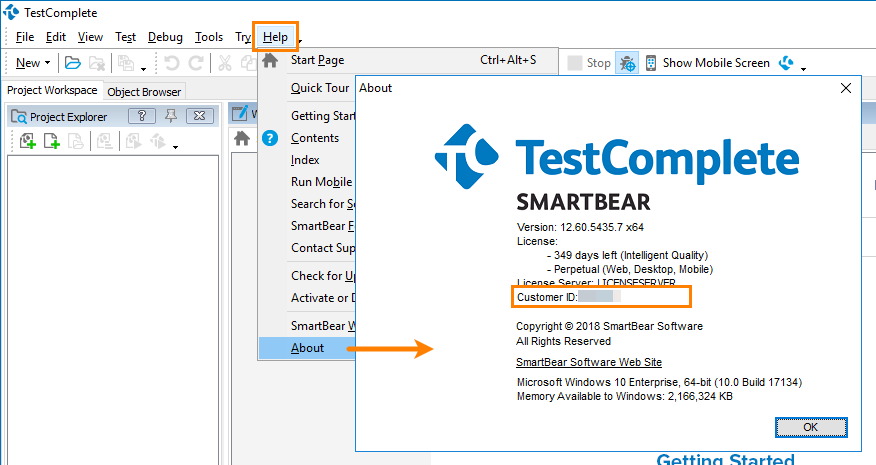Click the workspace tab edit-window icon
876x465 pixels.
click(x=240, y=113)
